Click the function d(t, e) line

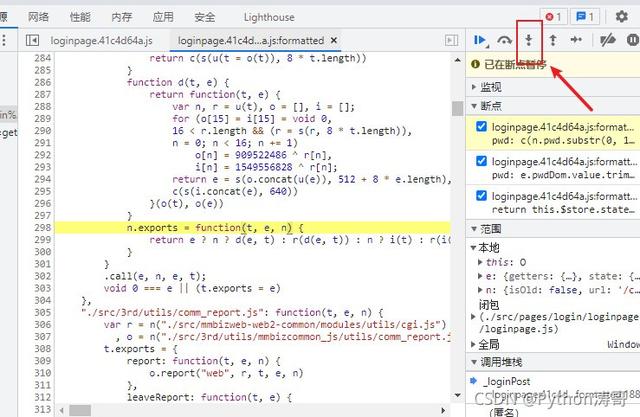point(178,82)
